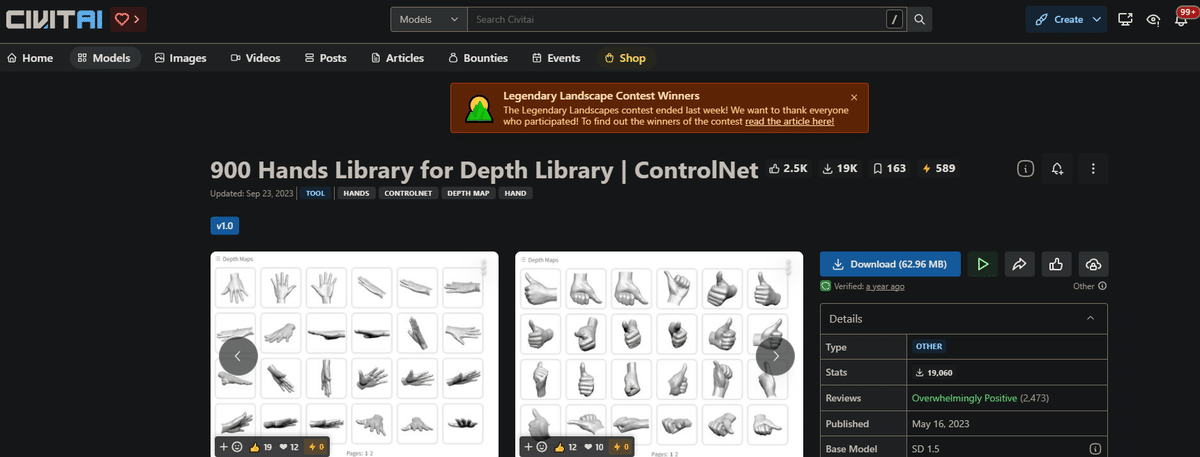Open the three-dot more options menu

pyautogui.click(x=1094, y=169)
